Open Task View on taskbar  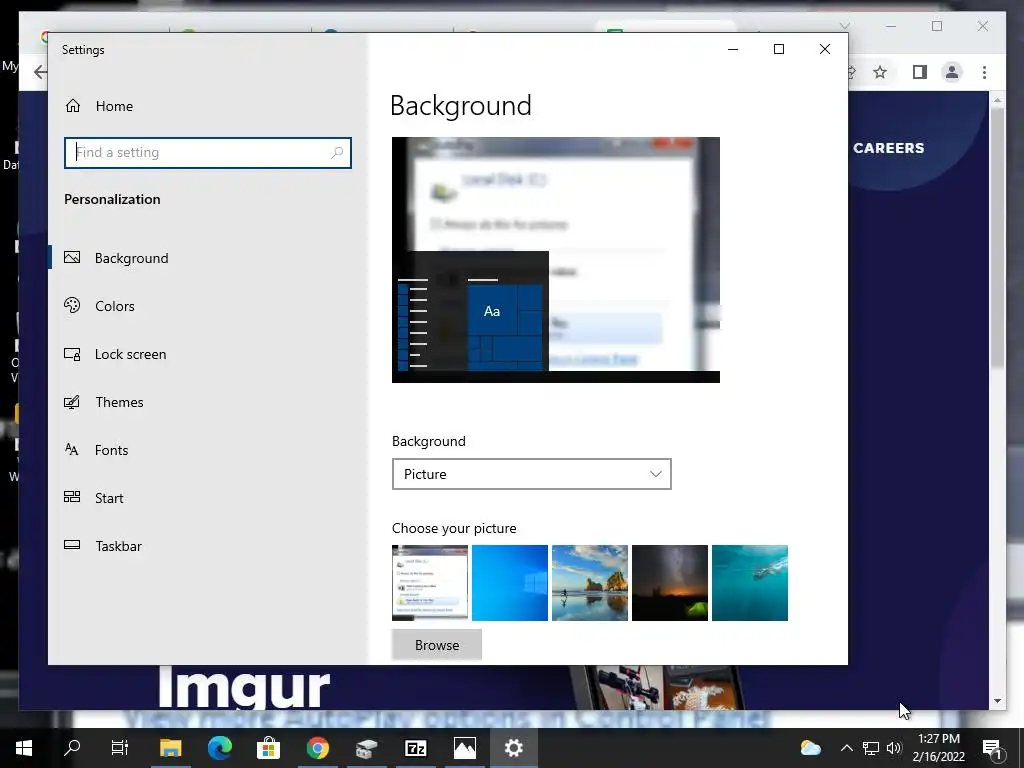click(x=121, y=748)
